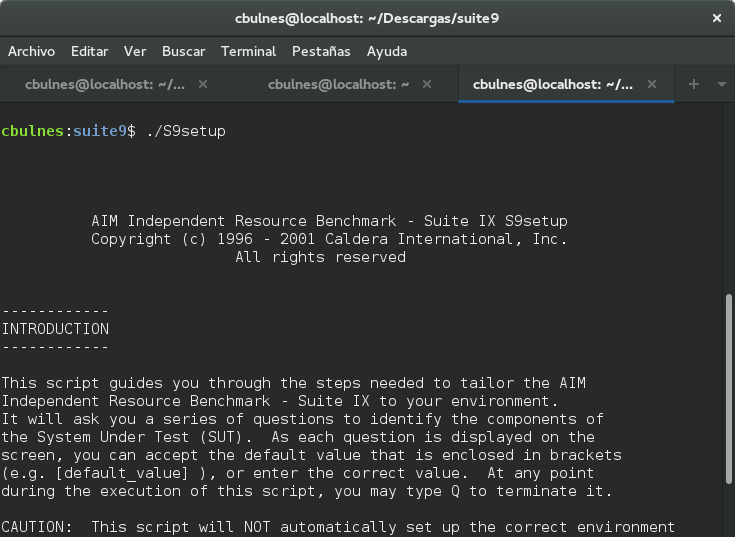Close the cbulnes@localhost: ~ tab
This screenshot has width=735, height=537.
pos(427,84)
